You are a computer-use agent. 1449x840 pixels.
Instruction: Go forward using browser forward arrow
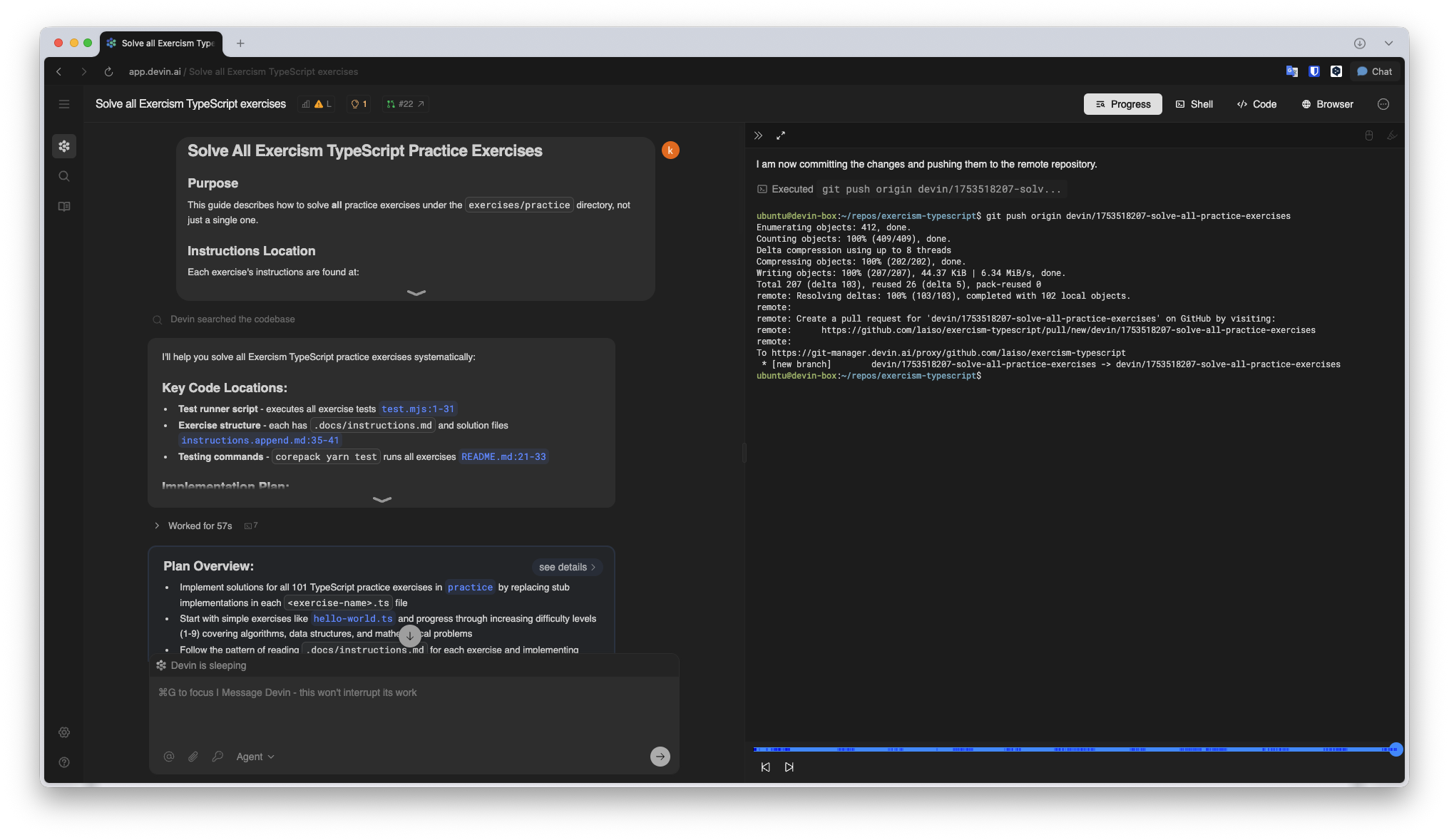[84, 72]
